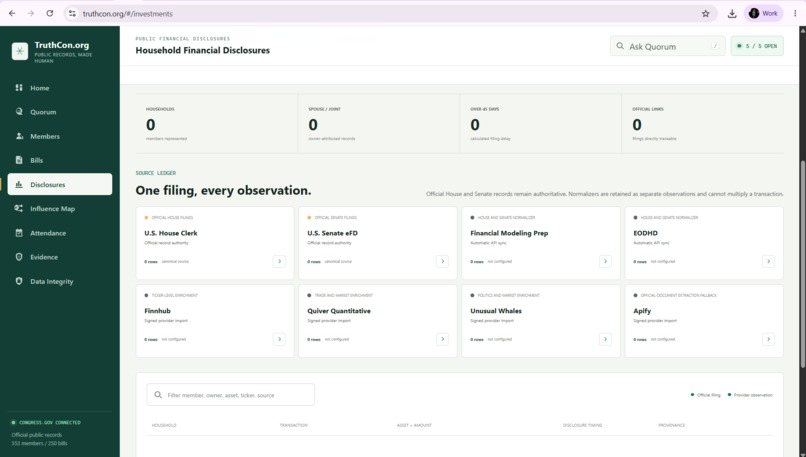Open the Financial Modeling Prep arrow
The height and width of the screenshot is (457, 806).
click(605, 261)
